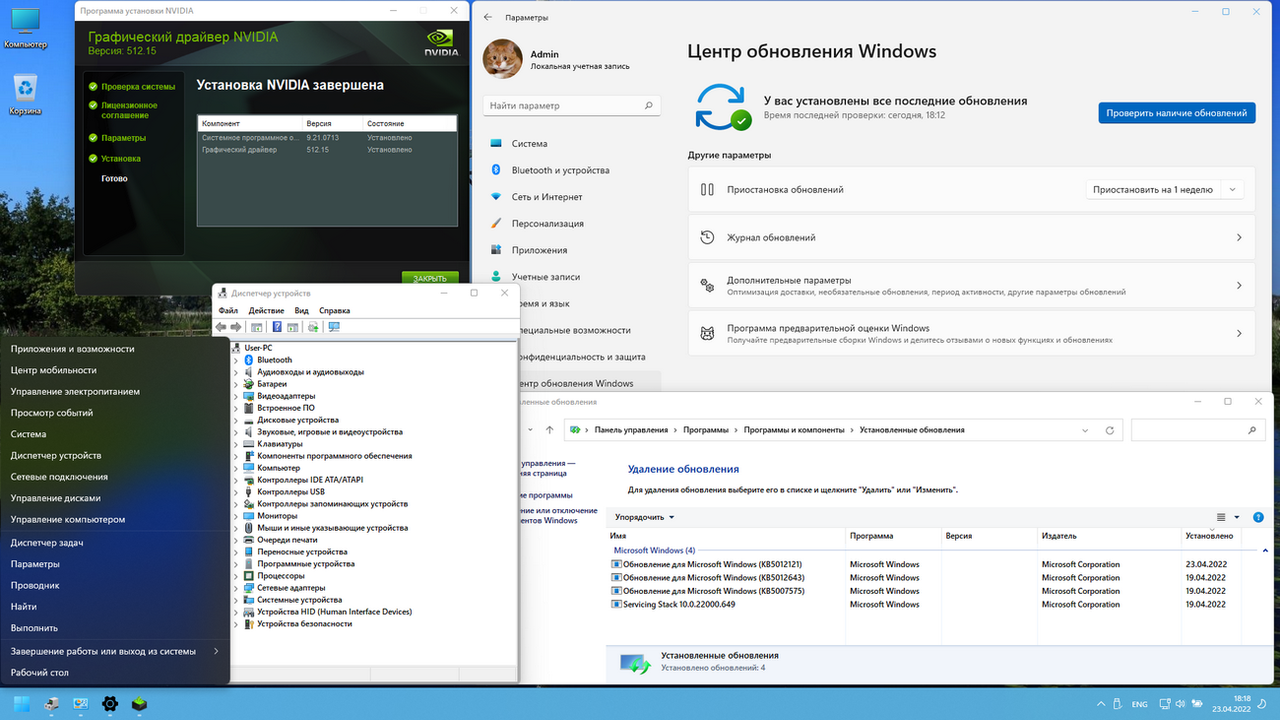
Task: Expand Процессоры node in Device Manager
Action: tap(236, 576)
